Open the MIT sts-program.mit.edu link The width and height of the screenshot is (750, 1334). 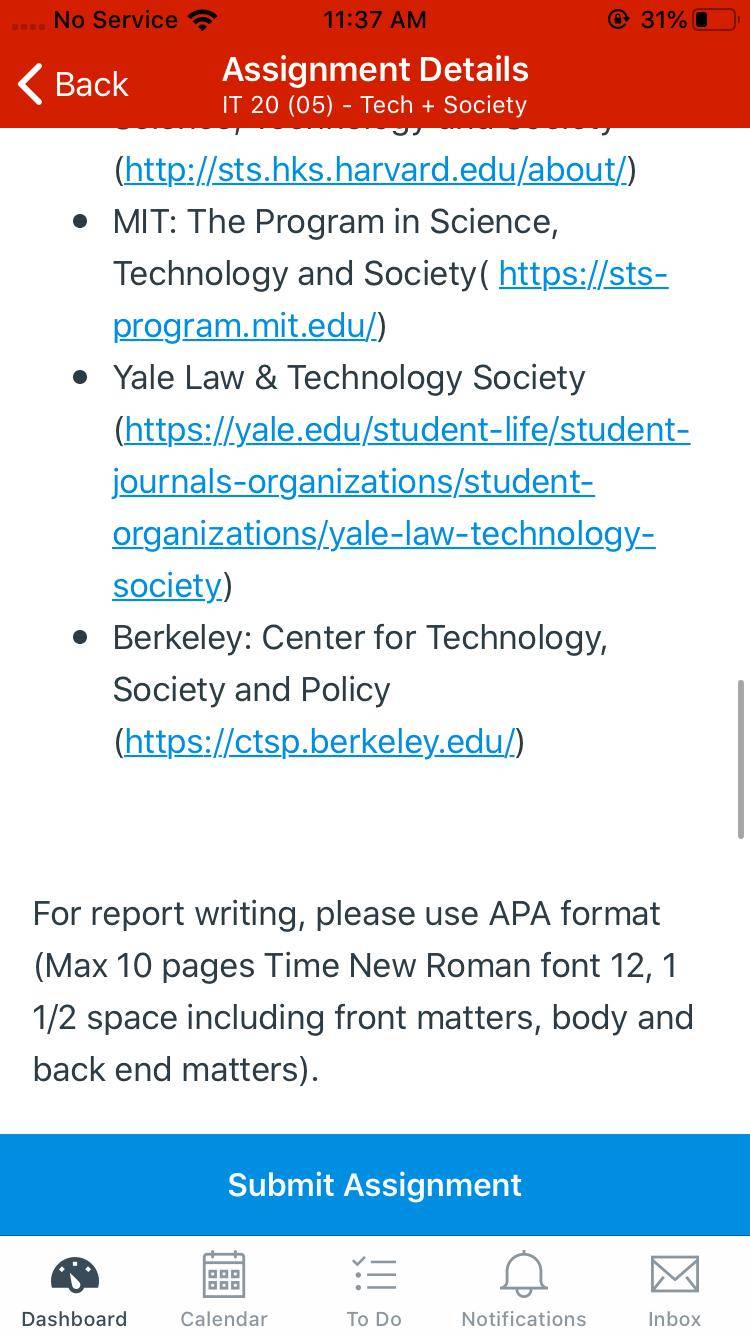click(390, 299)
